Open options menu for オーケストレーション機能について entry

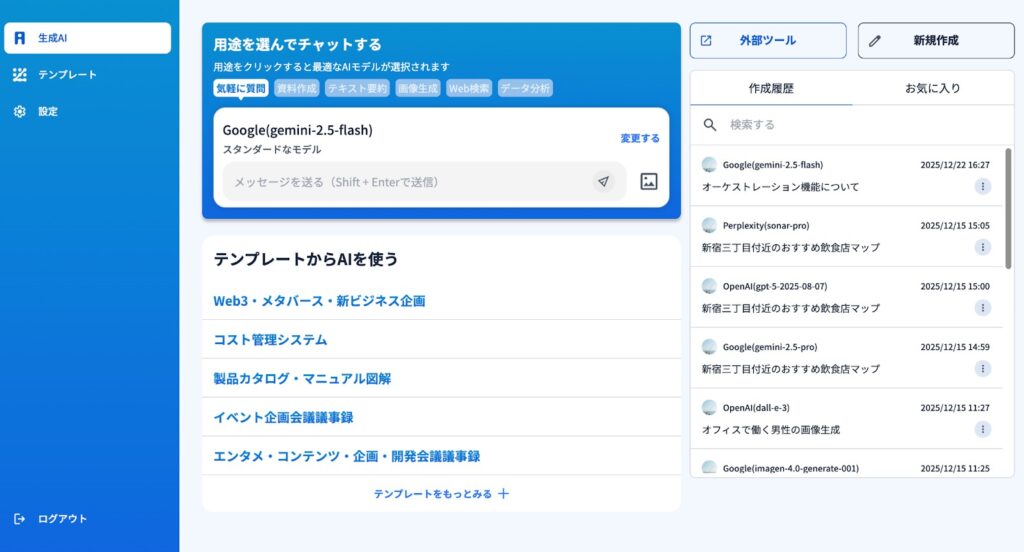pyautogui.click(x=983, y=186)
